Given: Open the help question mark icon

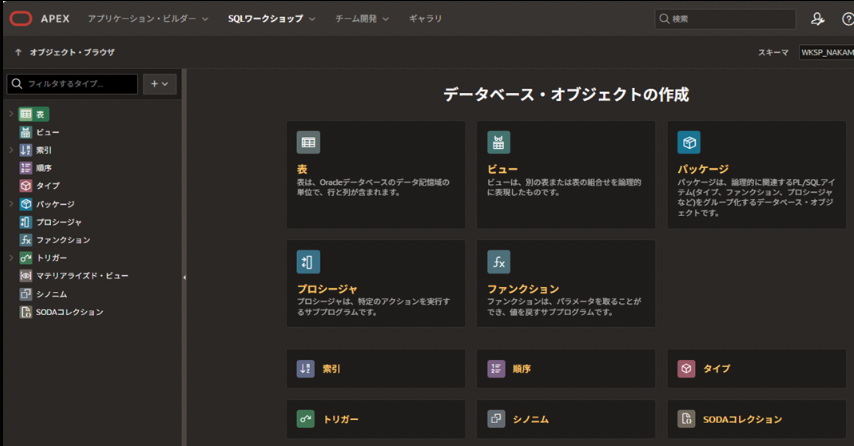Looking at the screenshot, I should 847,19.
